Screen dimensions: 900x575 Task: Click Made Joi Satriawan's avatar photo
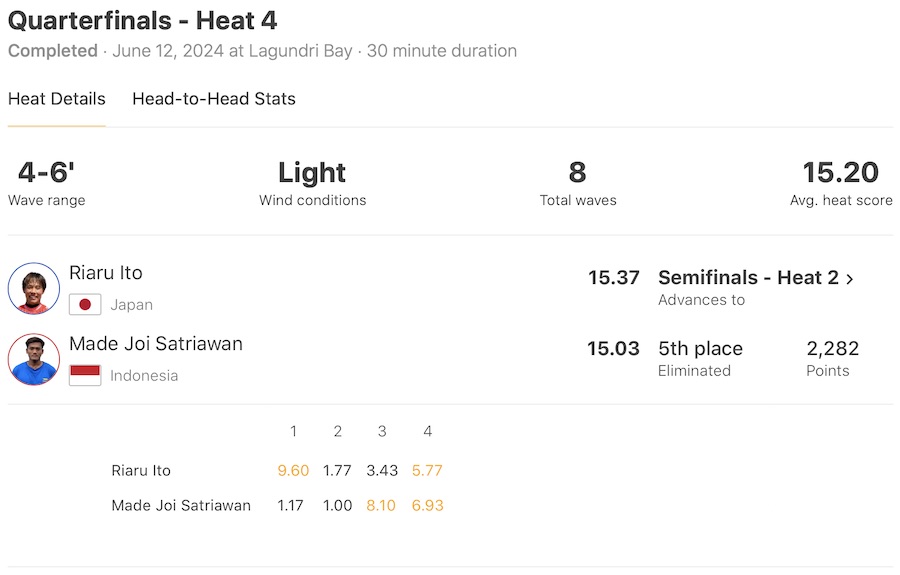(34, 359)
